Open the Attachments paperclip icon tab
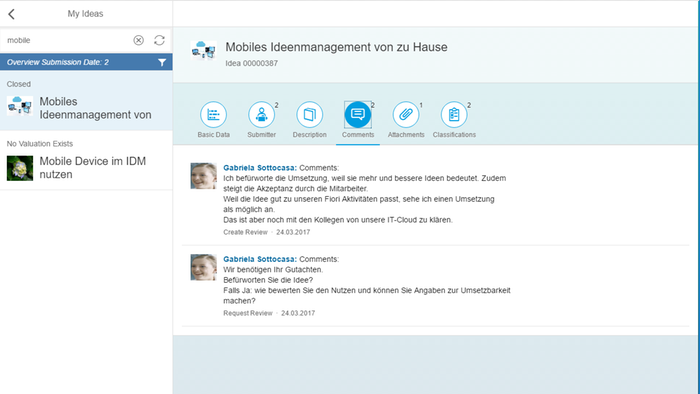Viewport: 700px width, 394px height. pyautogui.click(x=406, y=115)
